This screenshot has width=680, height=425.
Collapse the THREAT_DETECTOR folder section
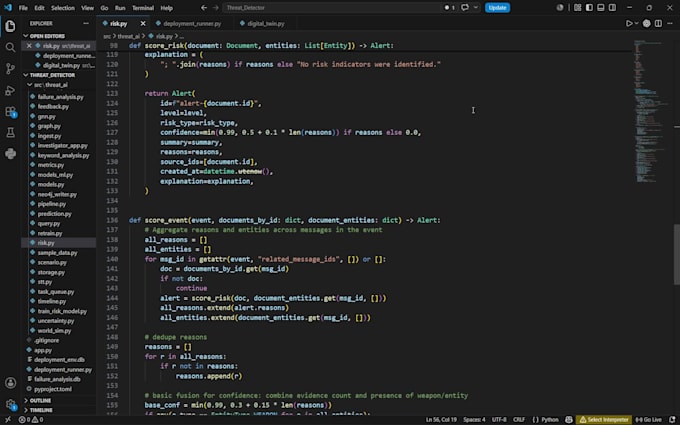pos(52,75)
